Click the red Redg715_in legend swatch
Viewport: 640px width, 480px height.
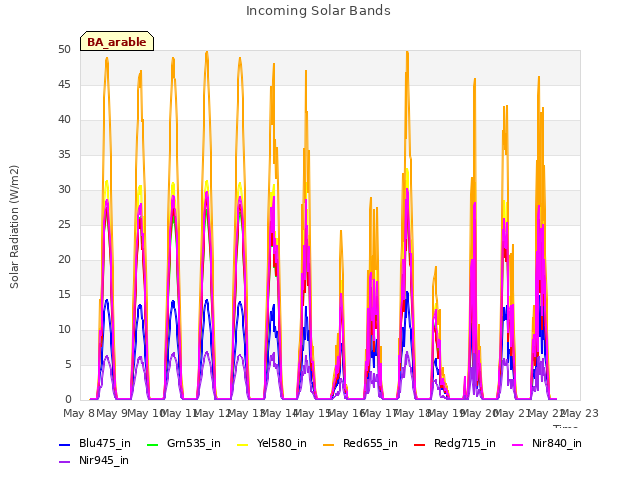[419, 444]
